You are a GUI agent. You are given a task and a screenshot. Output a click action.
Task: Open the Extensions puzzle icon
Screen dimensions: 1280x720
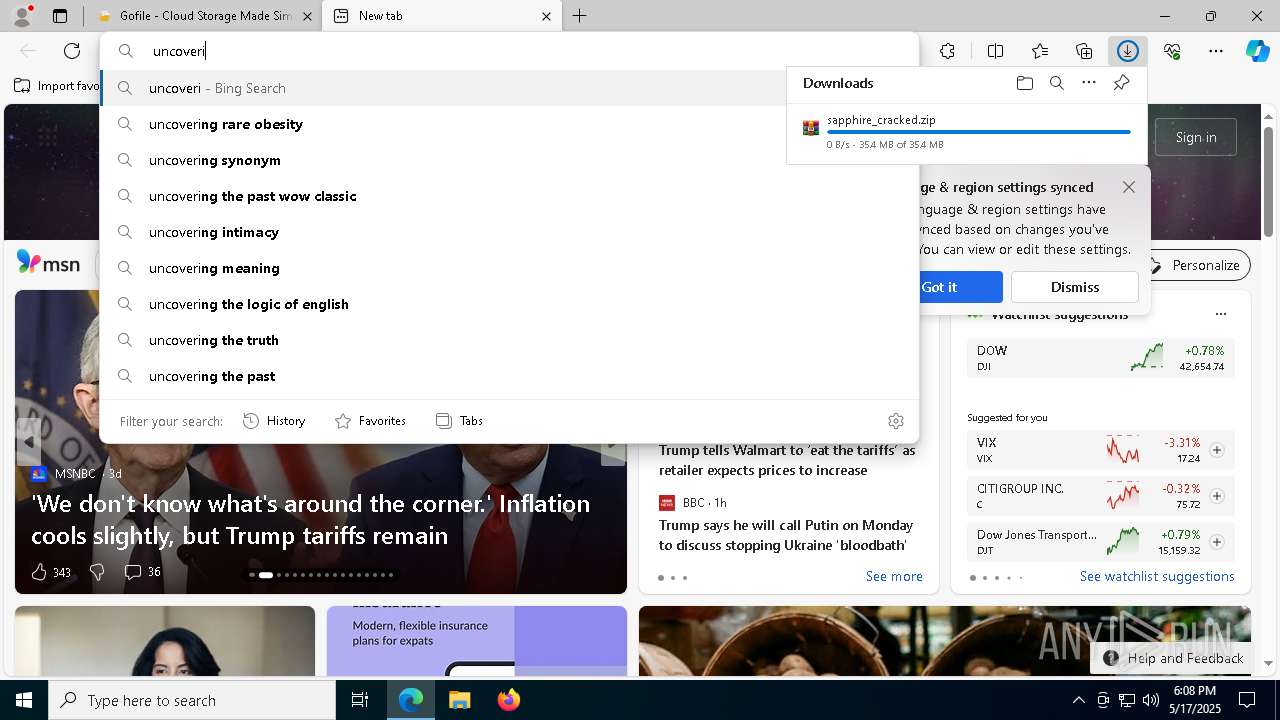pos(947,51)
